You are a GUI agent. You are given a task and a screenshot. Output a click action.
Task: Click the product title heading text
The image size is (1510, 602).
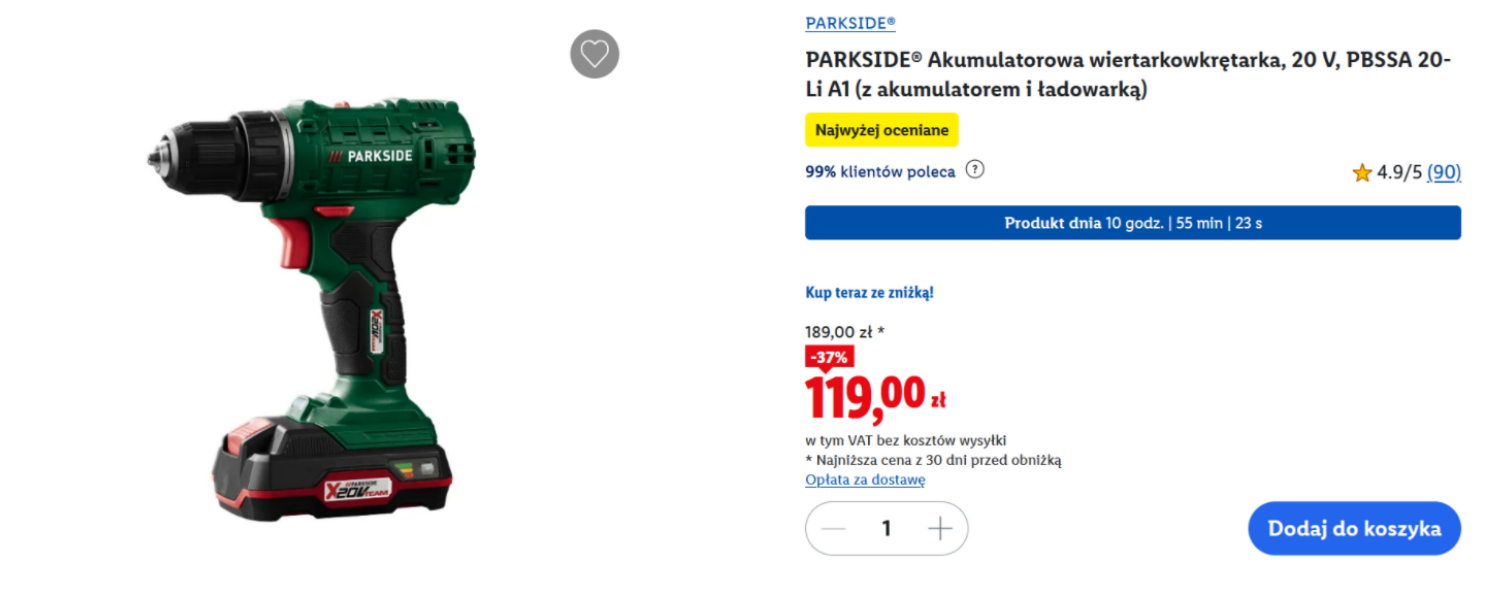(1127, 75)
